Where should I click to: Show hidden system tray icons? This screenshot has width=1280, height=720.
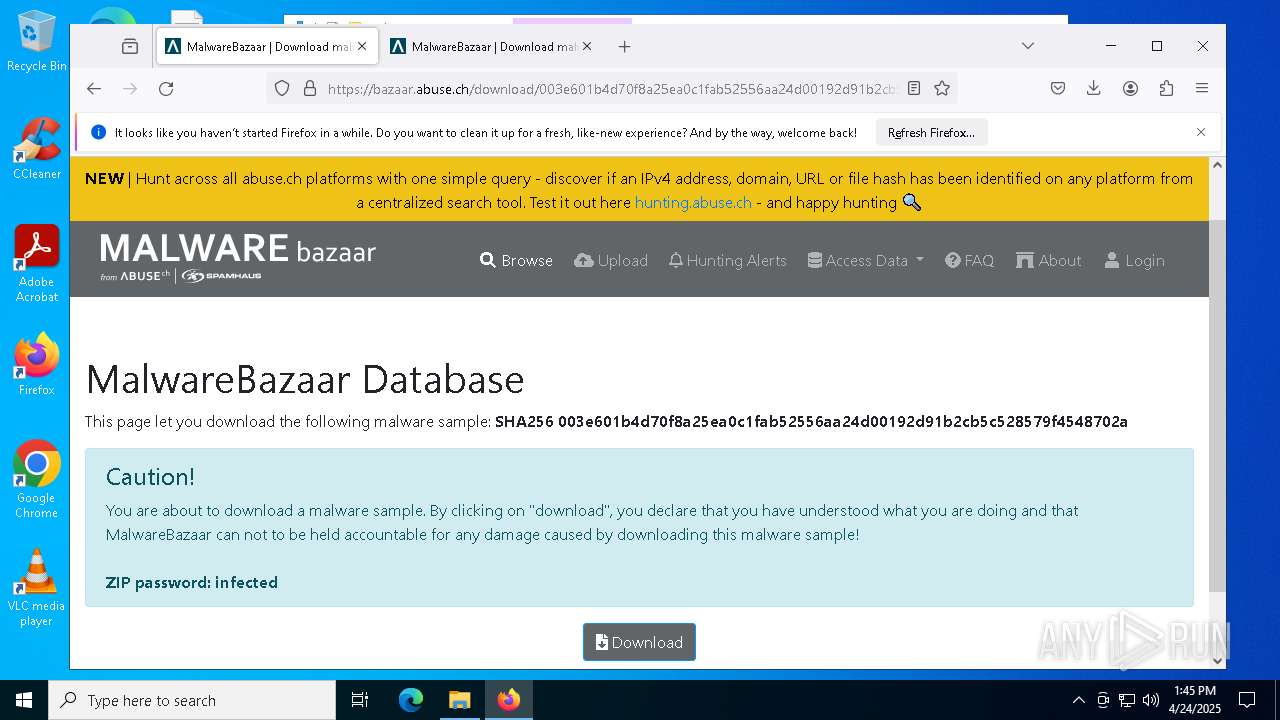click(1078, 700)
